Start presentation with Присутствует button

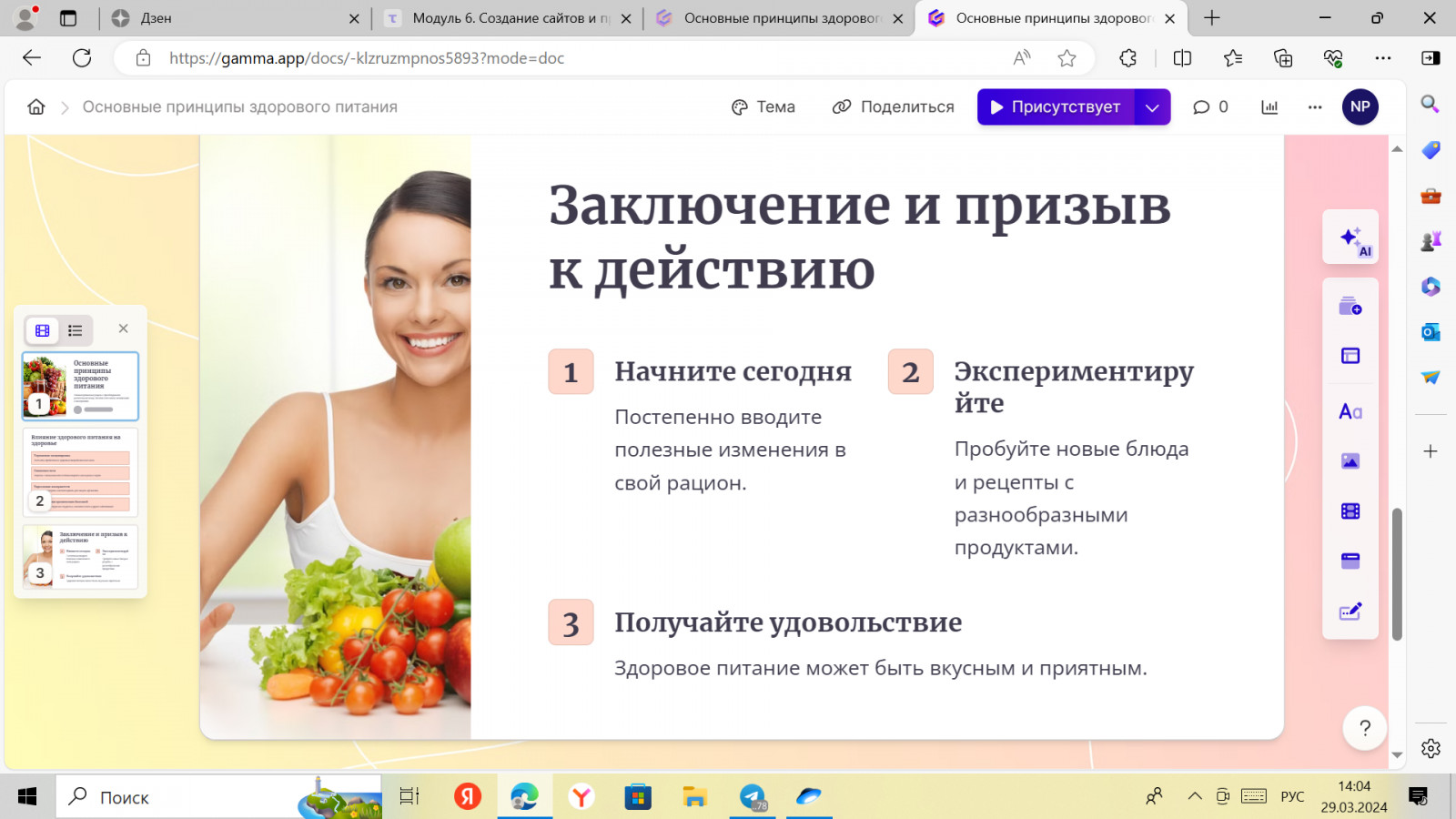coord(1056,106)
